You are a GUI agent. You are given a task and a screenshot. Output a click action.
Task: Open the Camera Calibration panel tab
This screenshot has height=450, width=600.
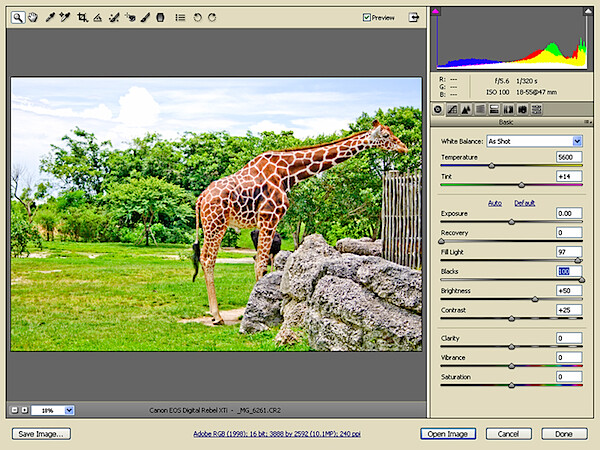tap(522, 110)
